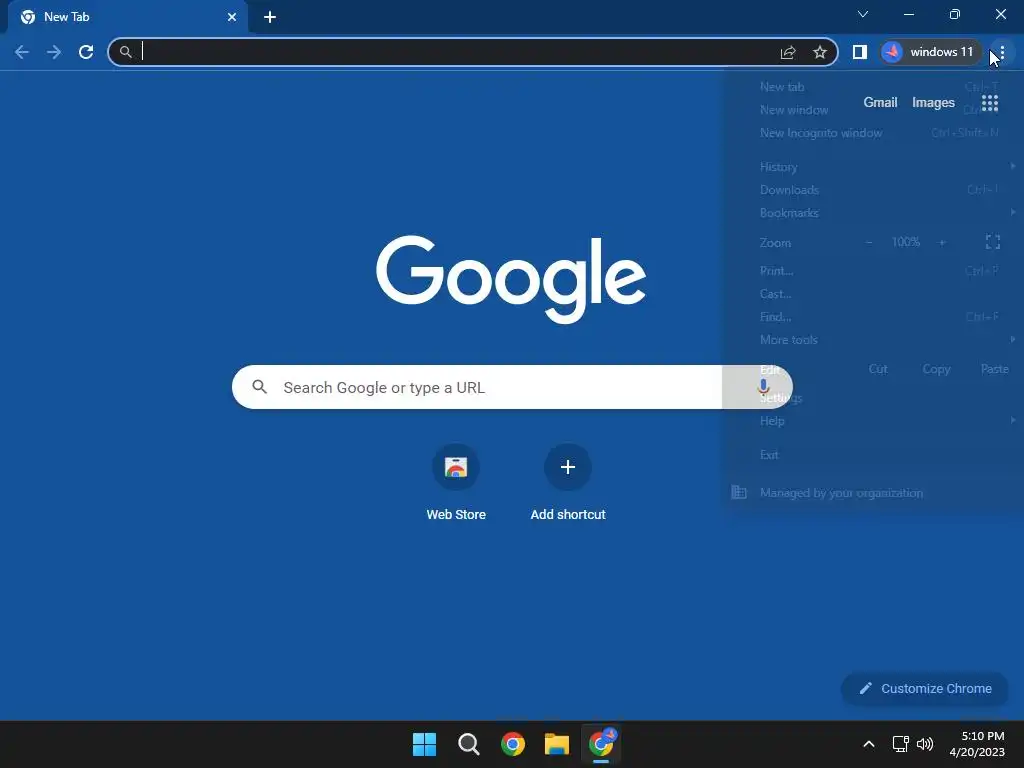Open Gmail link
Image resolution: width=1024 pixels, height=768 pixels.
(880, 103)
